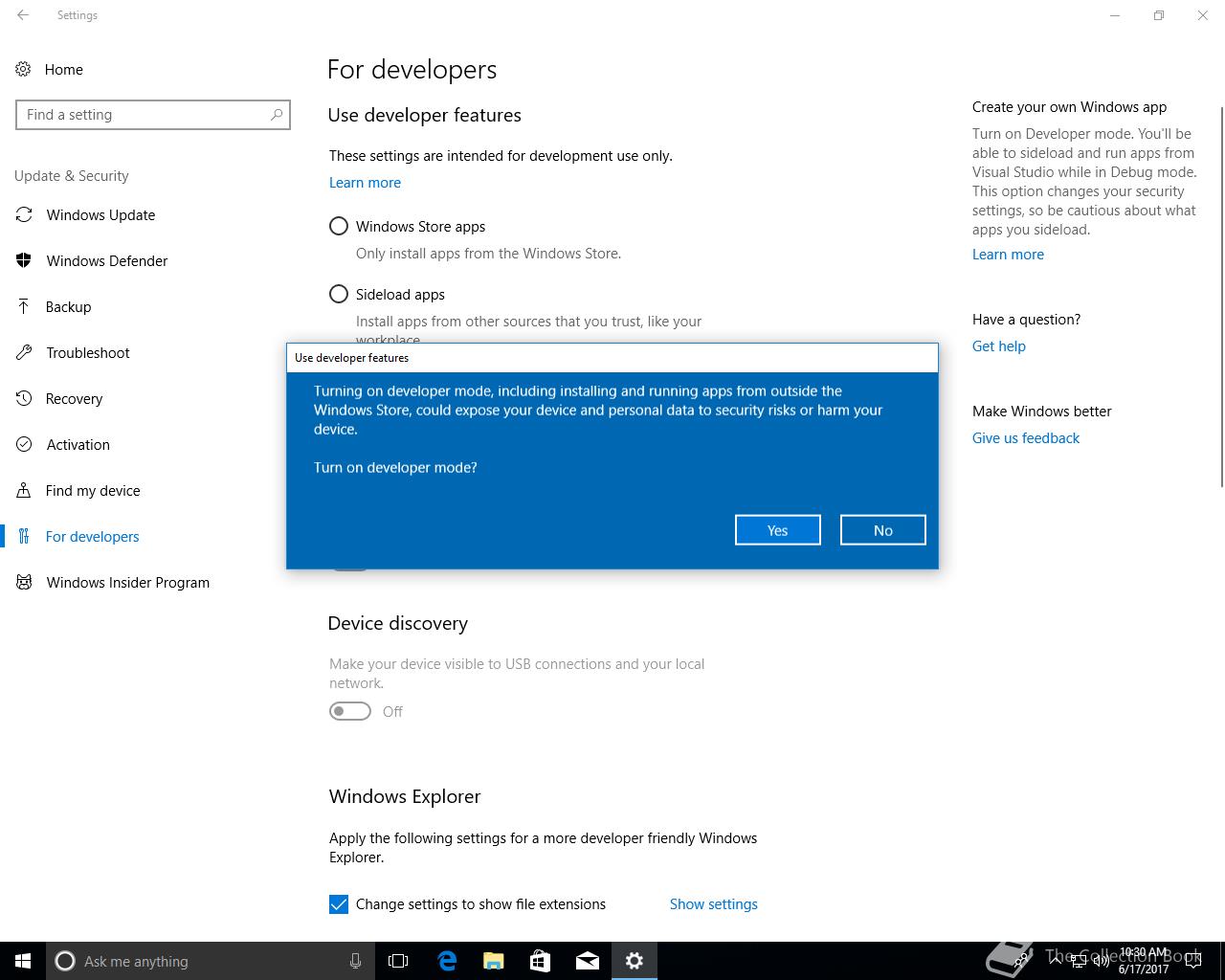Launch Microsoft Edge from the taskbar

[447, 961]
